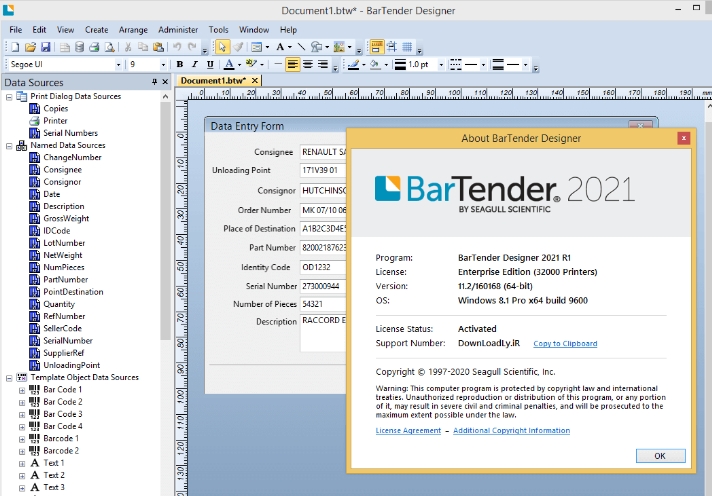
Task: Click the Copy icon in the toolbar
Action: [143, 47]
